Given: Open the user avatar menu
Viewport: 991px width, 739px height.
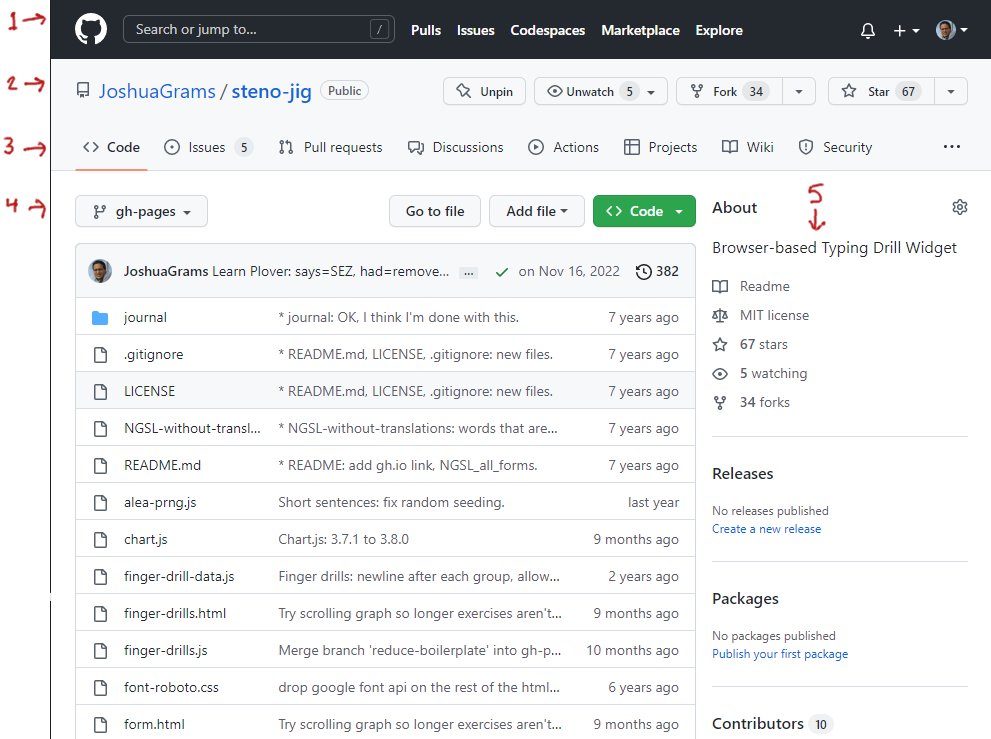Looking at the screenshot, I should pyautogui.click(x=951, y=30).
